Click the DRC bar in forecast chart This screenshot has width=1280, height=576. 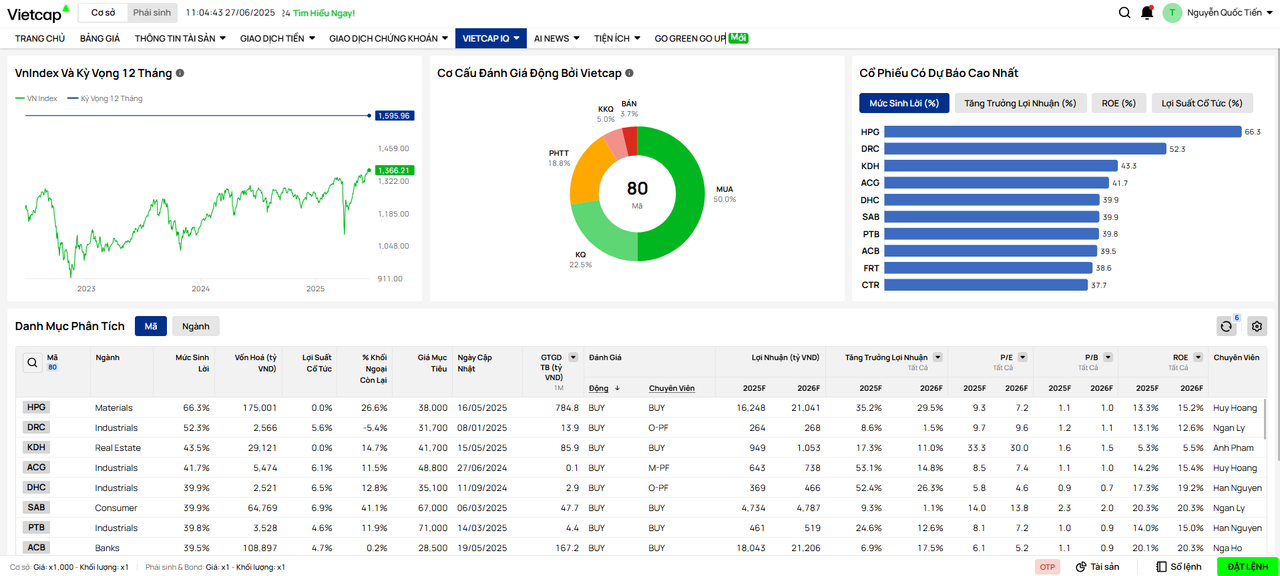[1025, 149]
